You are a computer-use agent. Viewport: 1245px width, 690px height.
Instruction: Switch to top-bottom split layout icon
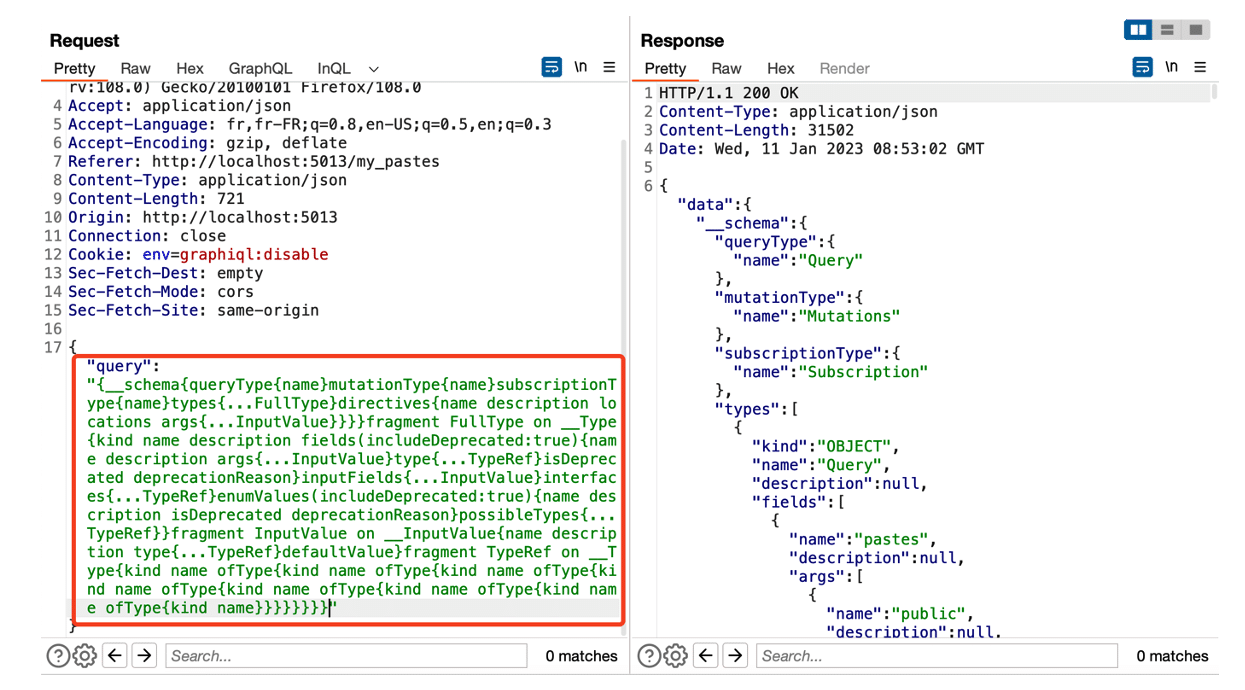click(x=1167, y=30)
